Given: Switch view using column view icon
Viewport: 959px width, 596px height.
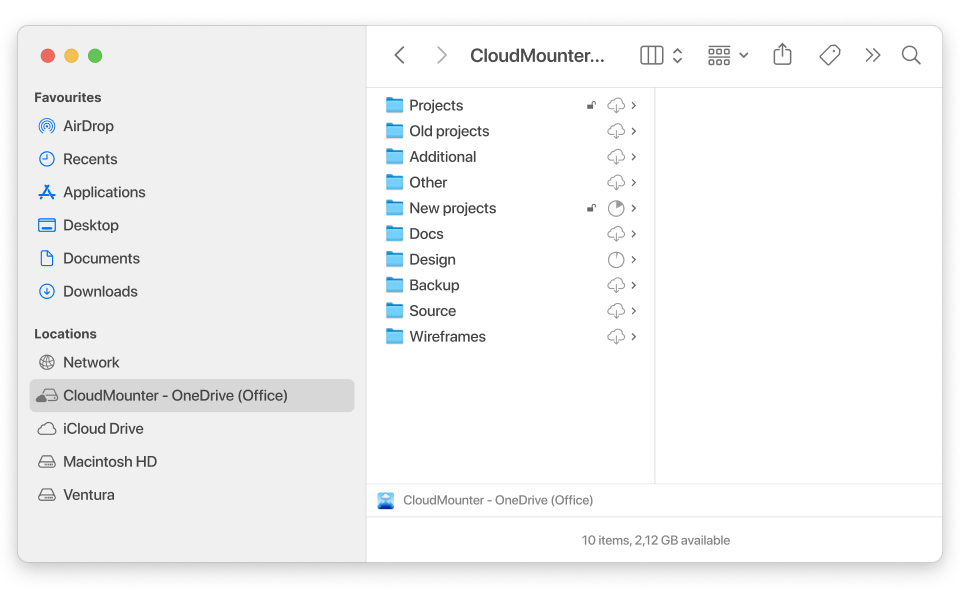Looking at the screenshot, I should [651, 55].
